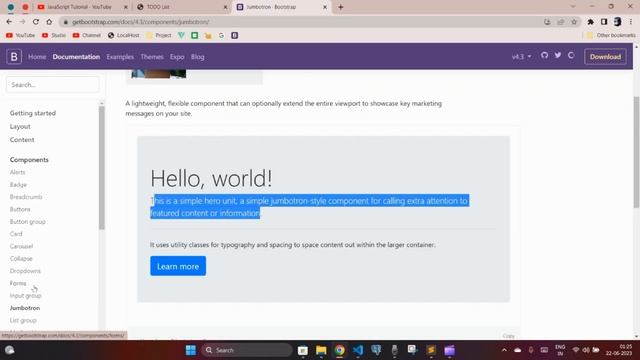Collapse the Components sidebar section
Screen dimensions: 640x360
pos(29,160)
